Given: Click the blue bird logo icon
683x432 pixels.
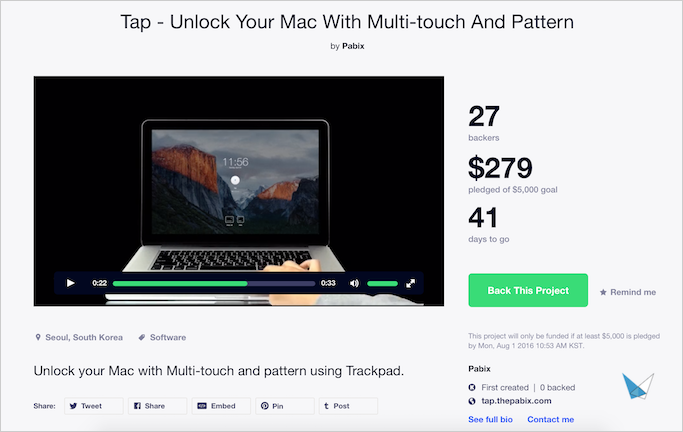Looking at the screenshot, I should (638, 385).
